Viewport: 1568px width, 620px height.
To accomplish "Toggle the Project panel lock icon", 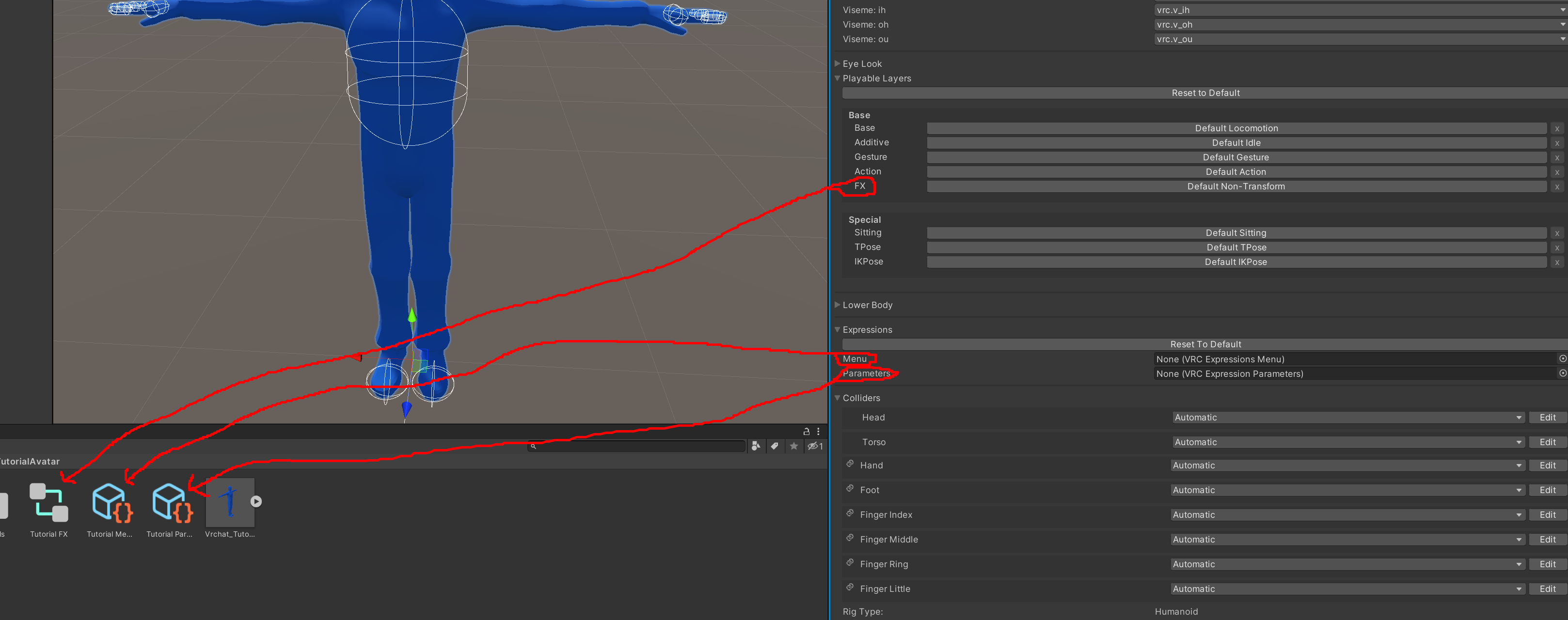I will pyautogui.click(x=806, y=432).
